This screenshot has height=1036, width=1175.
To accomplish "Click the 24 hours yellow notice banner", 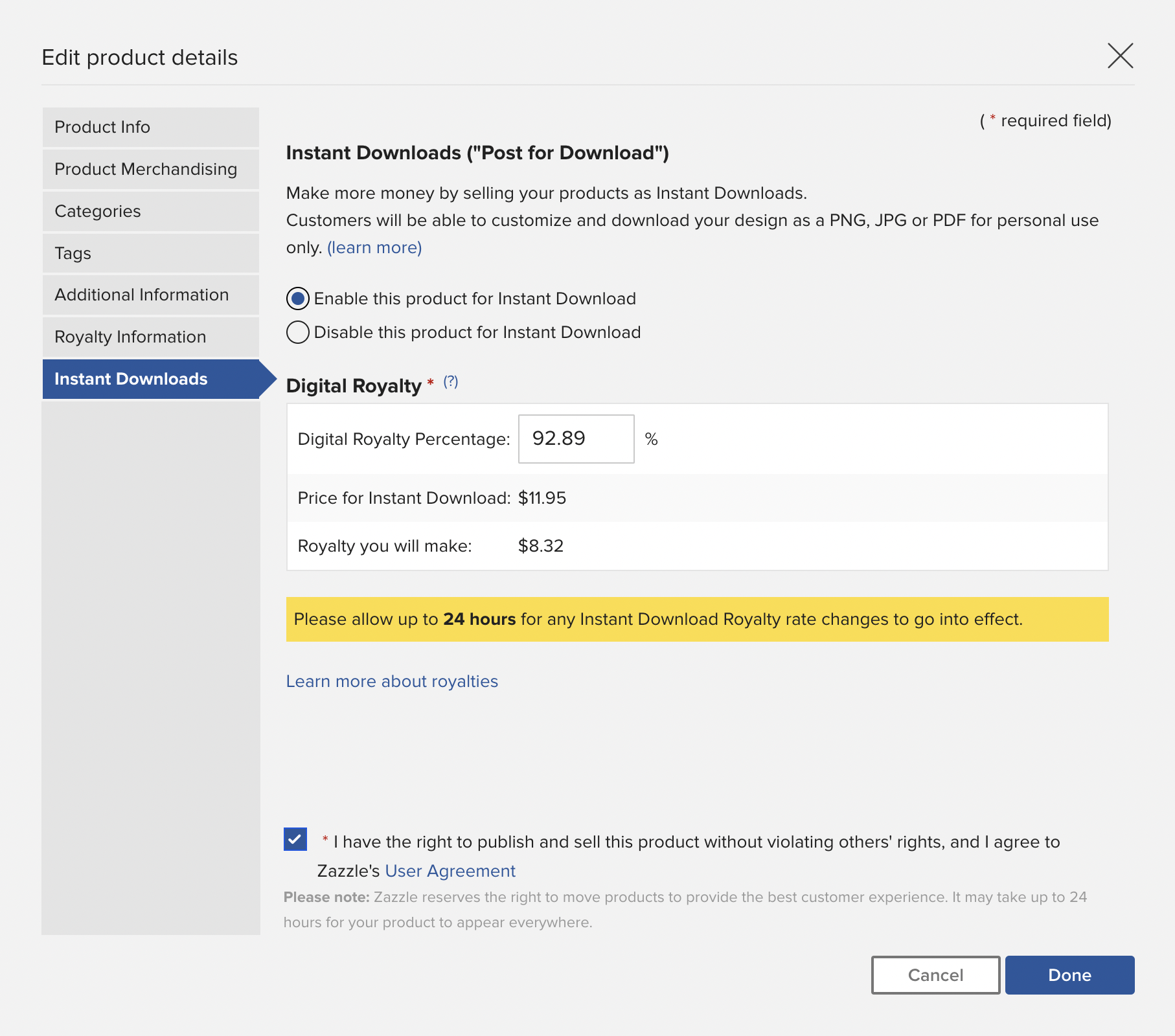I will pyautogui.click(x=697, y=620).
